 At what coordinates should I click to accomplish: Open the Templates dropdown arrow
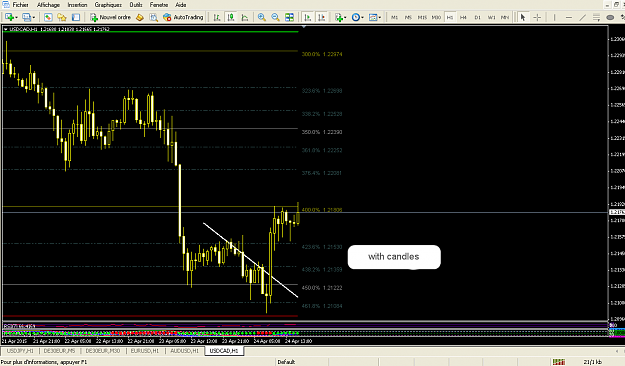pyautogui.click(x=380, y=18)
